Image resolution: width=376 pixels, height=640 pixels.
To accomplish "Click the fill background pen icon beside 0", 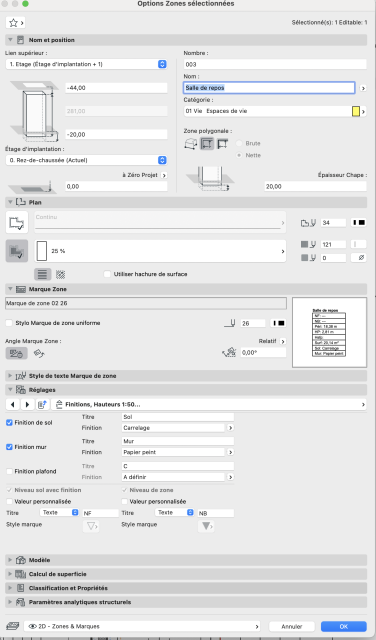I will [308, 258].
